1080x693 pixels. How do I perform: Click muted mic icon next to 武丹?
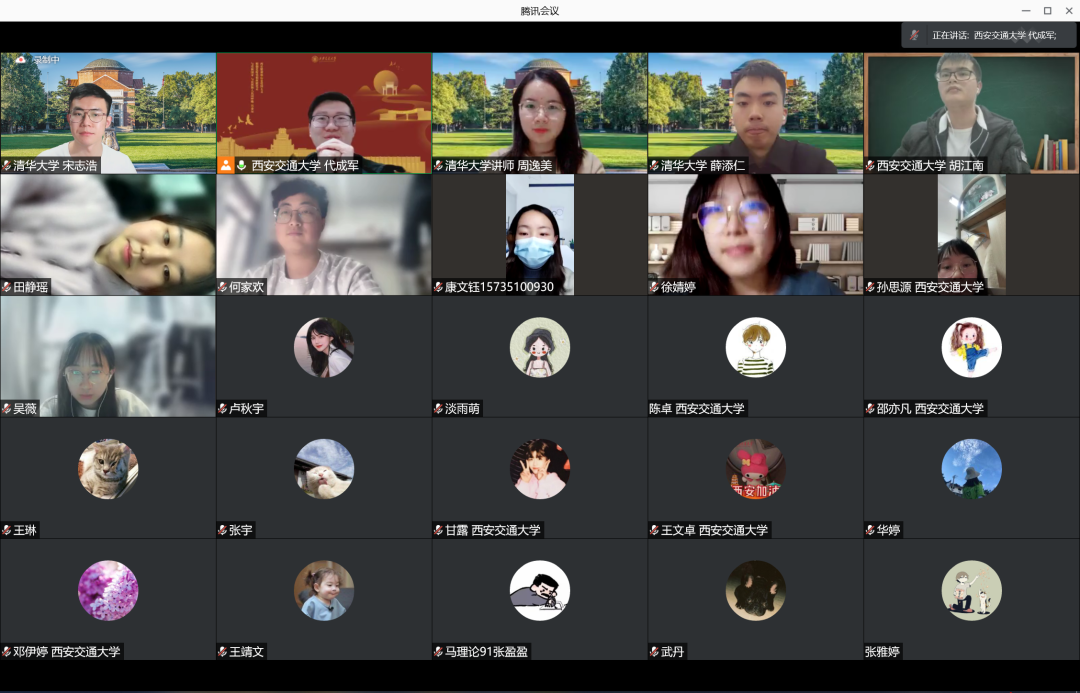[655, 652]
